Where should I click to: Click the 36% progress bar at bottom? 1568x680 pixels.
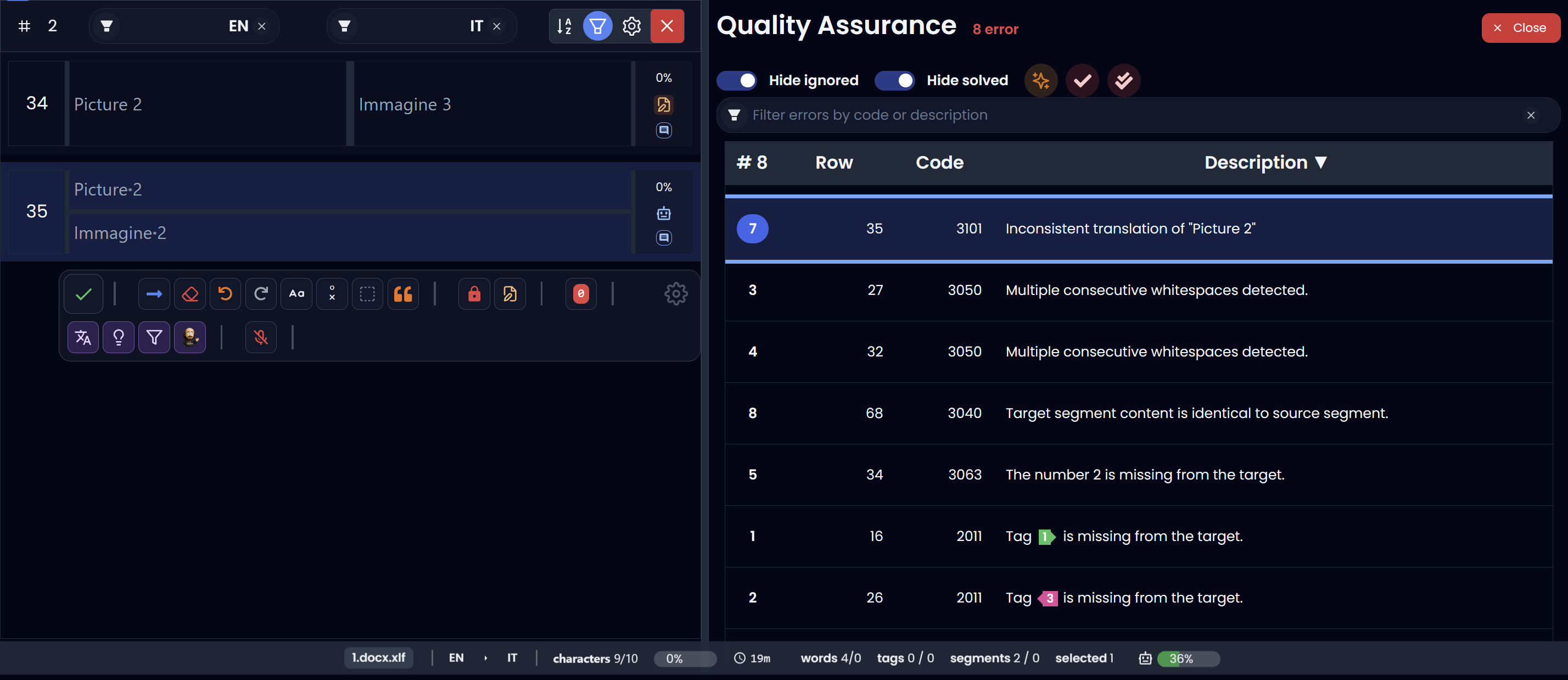tap(1188, 658)
